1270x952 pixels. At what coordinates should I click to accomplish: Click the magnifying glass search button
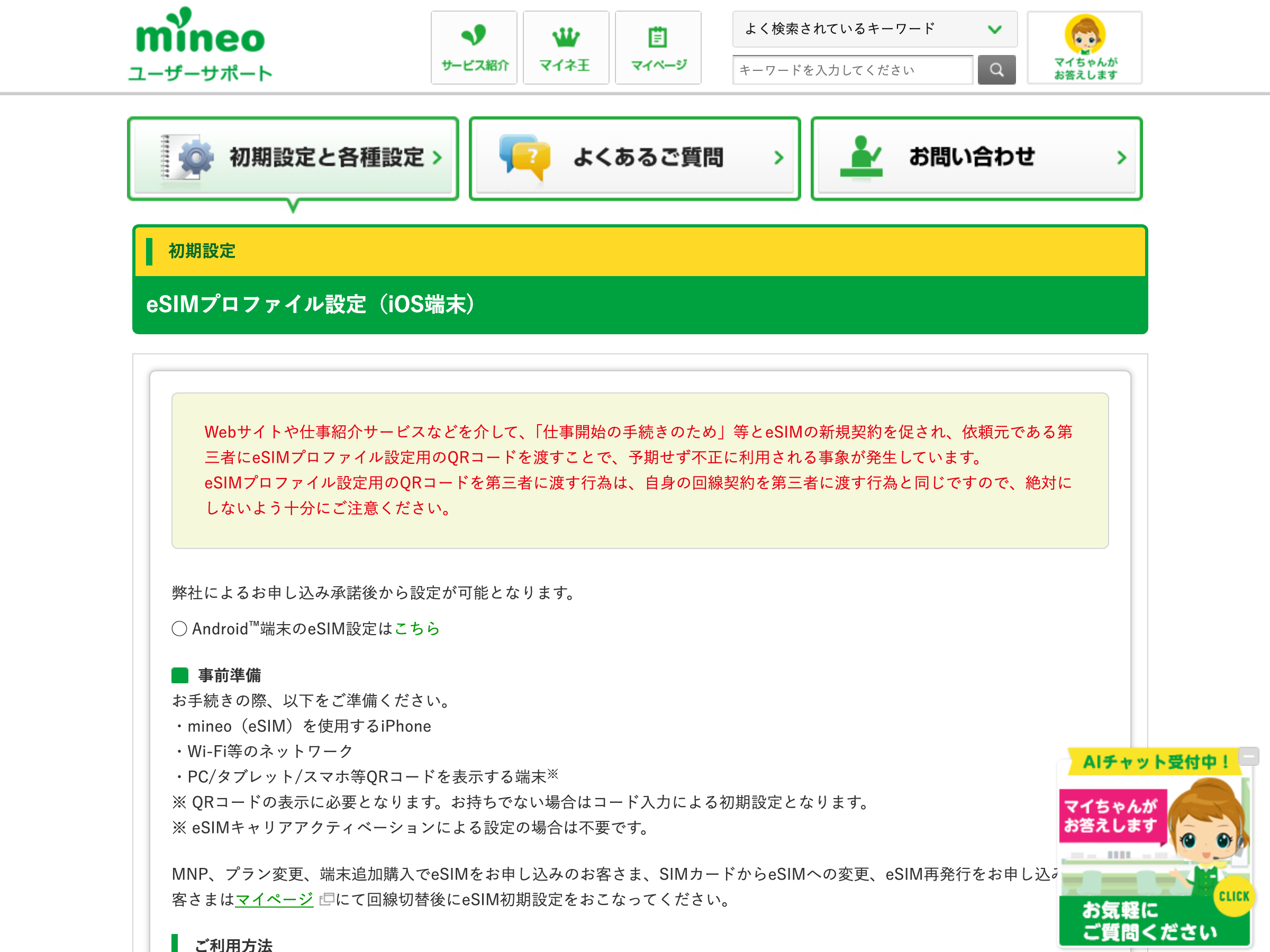[x=997, y=70]
